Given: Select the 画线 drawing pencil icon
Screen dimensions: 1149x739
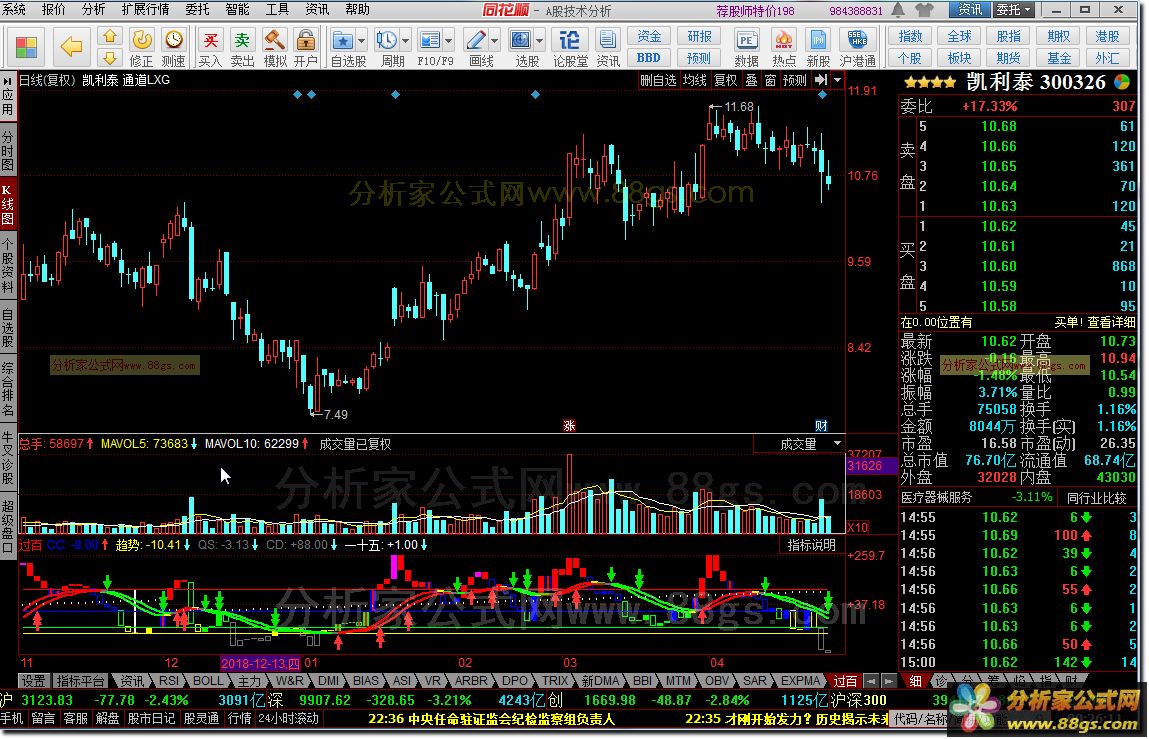Looking at the screenshot, I should [x=476, y=40].
